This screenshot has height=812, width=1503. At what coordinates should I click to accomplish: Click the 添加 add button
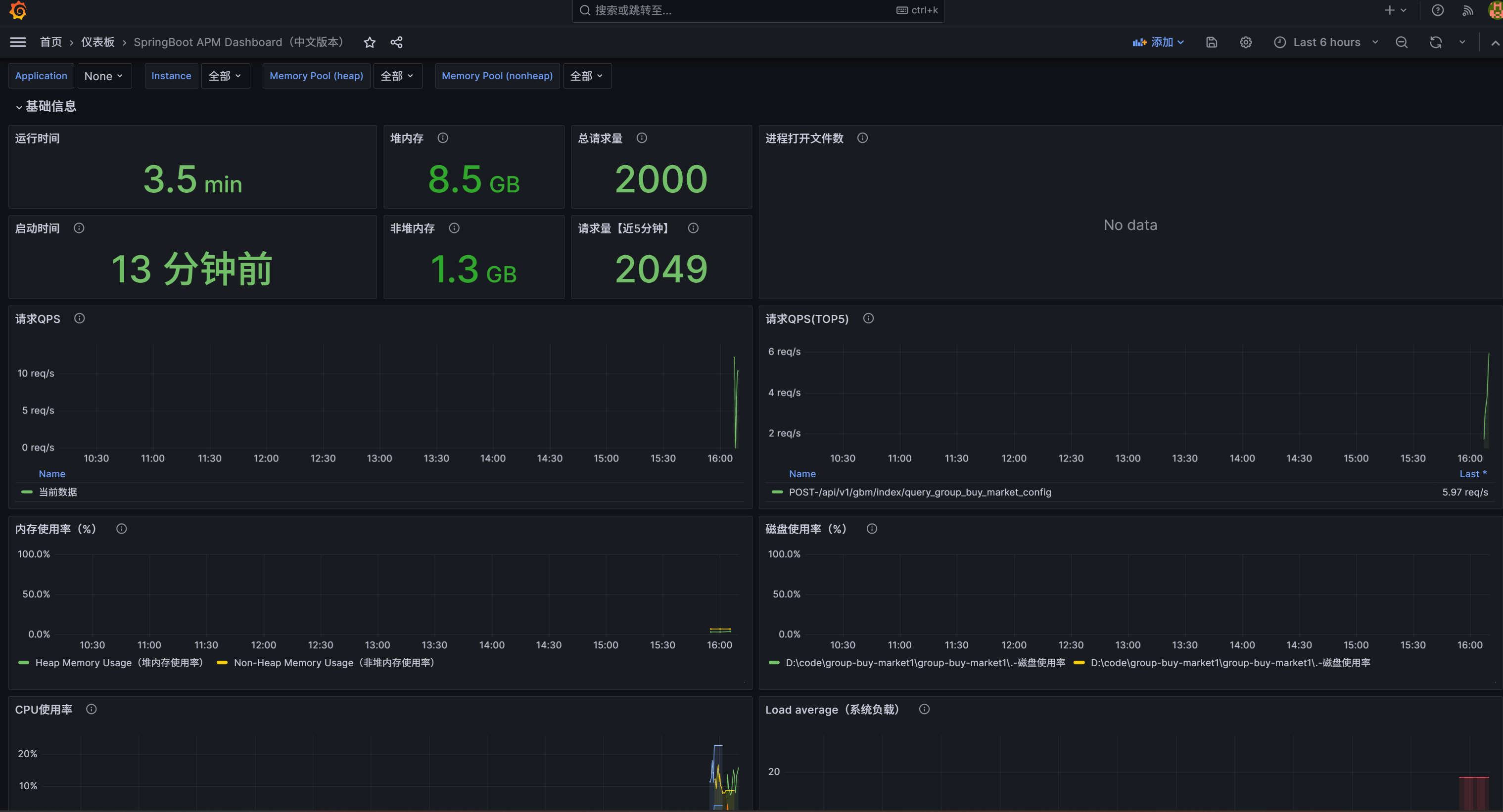pyautogui.click(x=1158, y=42)
